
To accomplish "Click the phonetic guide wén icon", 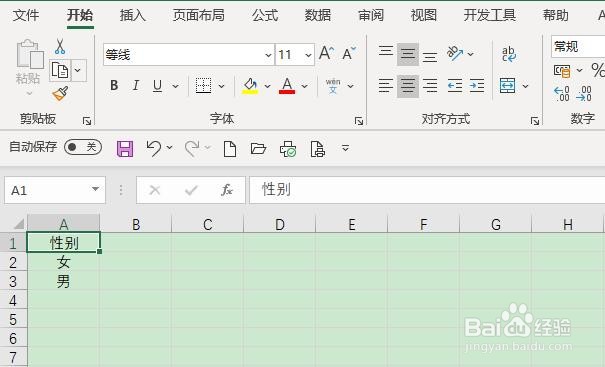I will pos(333,86).
